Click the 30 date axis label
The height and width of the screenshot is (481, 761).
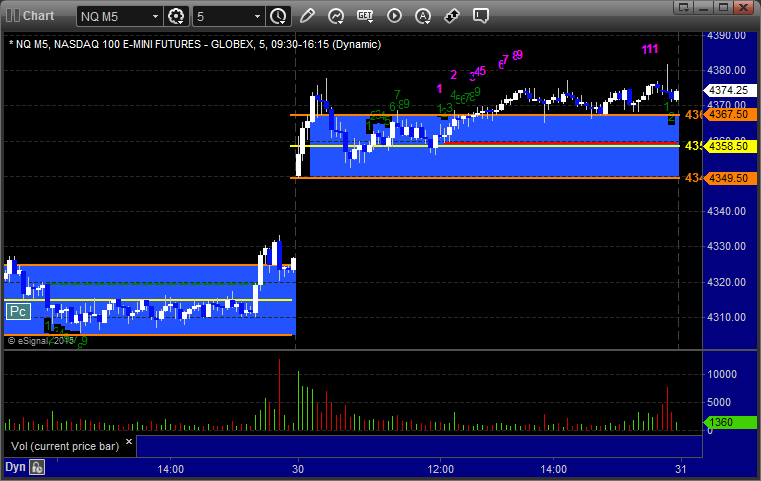tap(298, 469)
